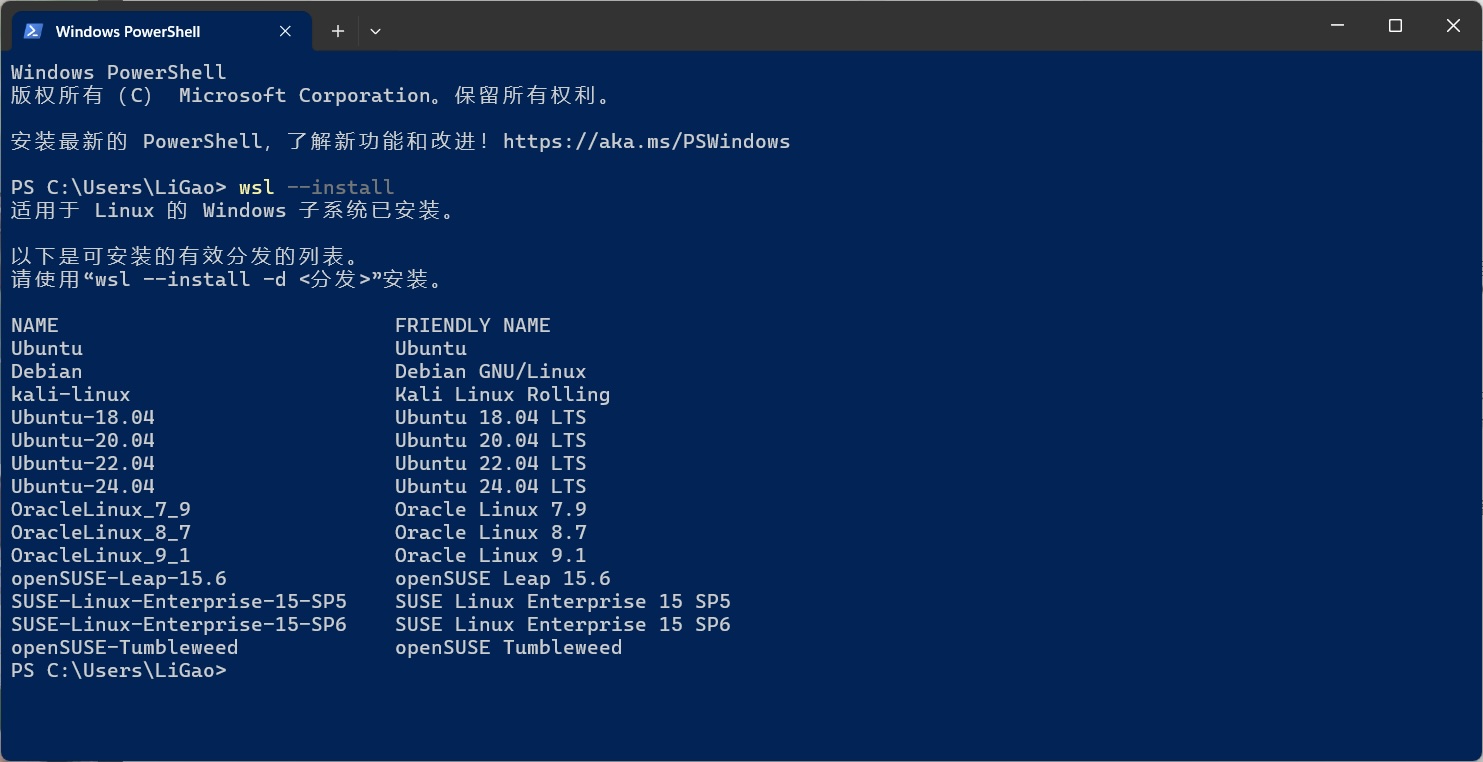Image resolution: width=1483 pixels, height=762 pixels.
Task: Click the Debian GNU/Linux friendly name
Action: (x=491, y=372)
